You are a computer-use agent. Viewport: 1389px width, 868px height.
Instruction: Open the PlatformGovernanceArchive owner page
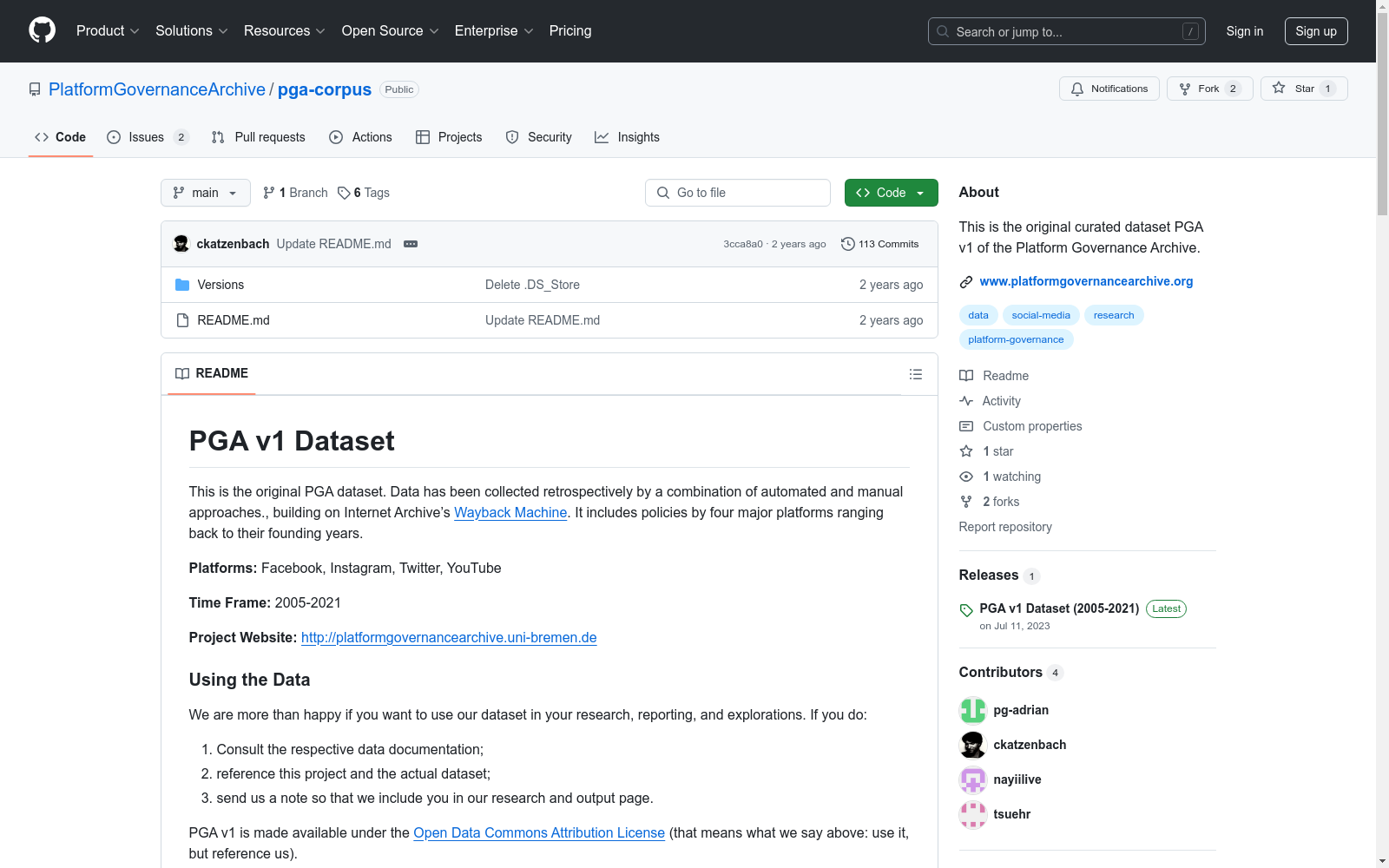pos(157,89)
